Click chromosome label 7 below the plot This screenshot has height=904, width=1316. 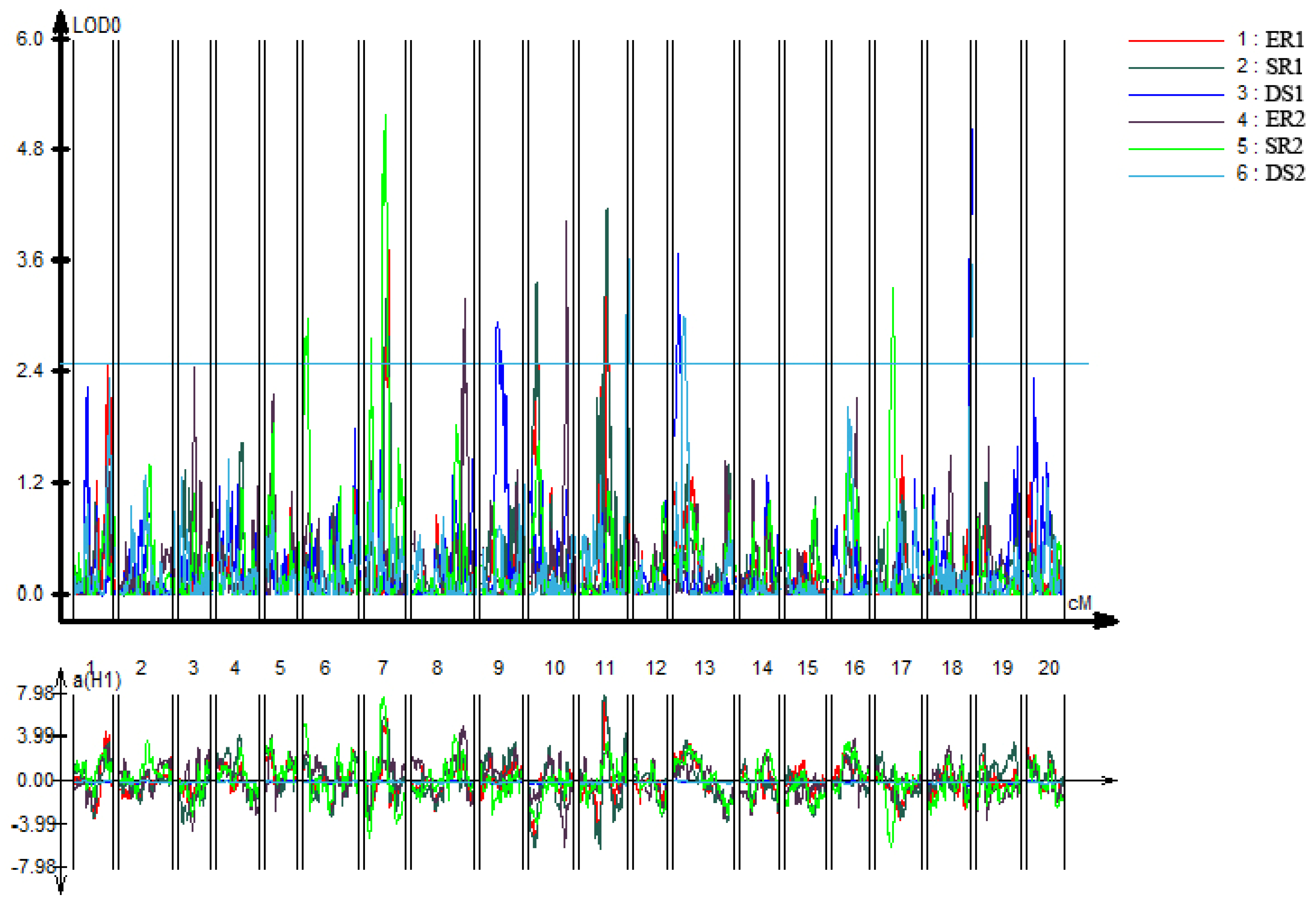point(382,668)
